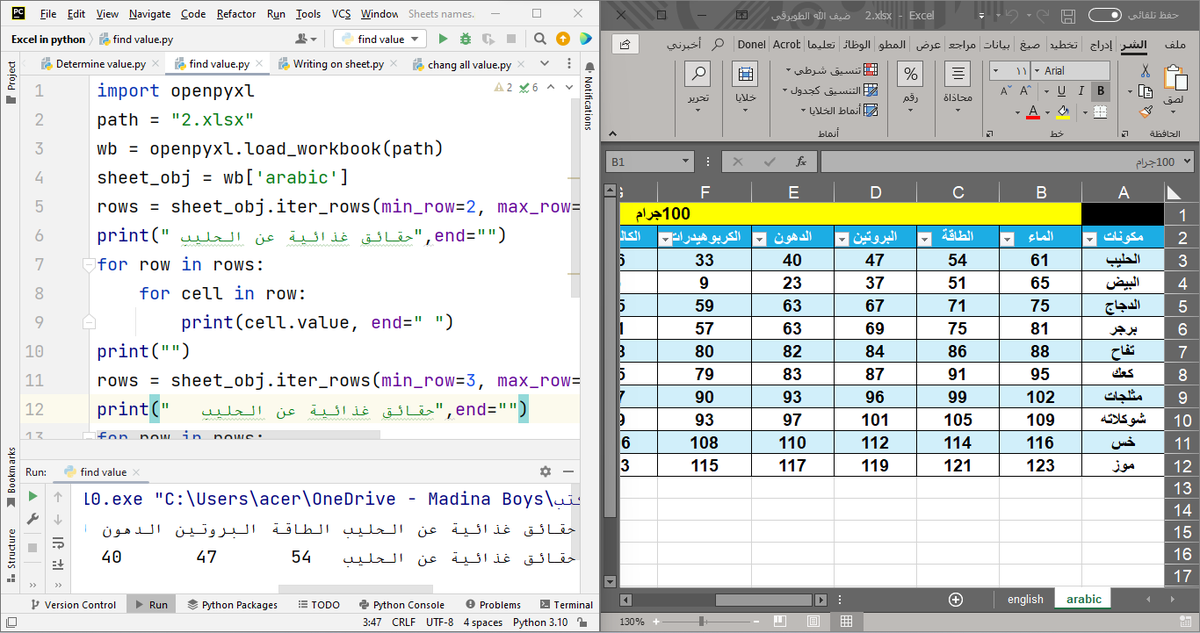Viewport: 1200px width, 633px height.
Task: Click Insert Function fx button in formula bar
Action: tap(801, 161)
